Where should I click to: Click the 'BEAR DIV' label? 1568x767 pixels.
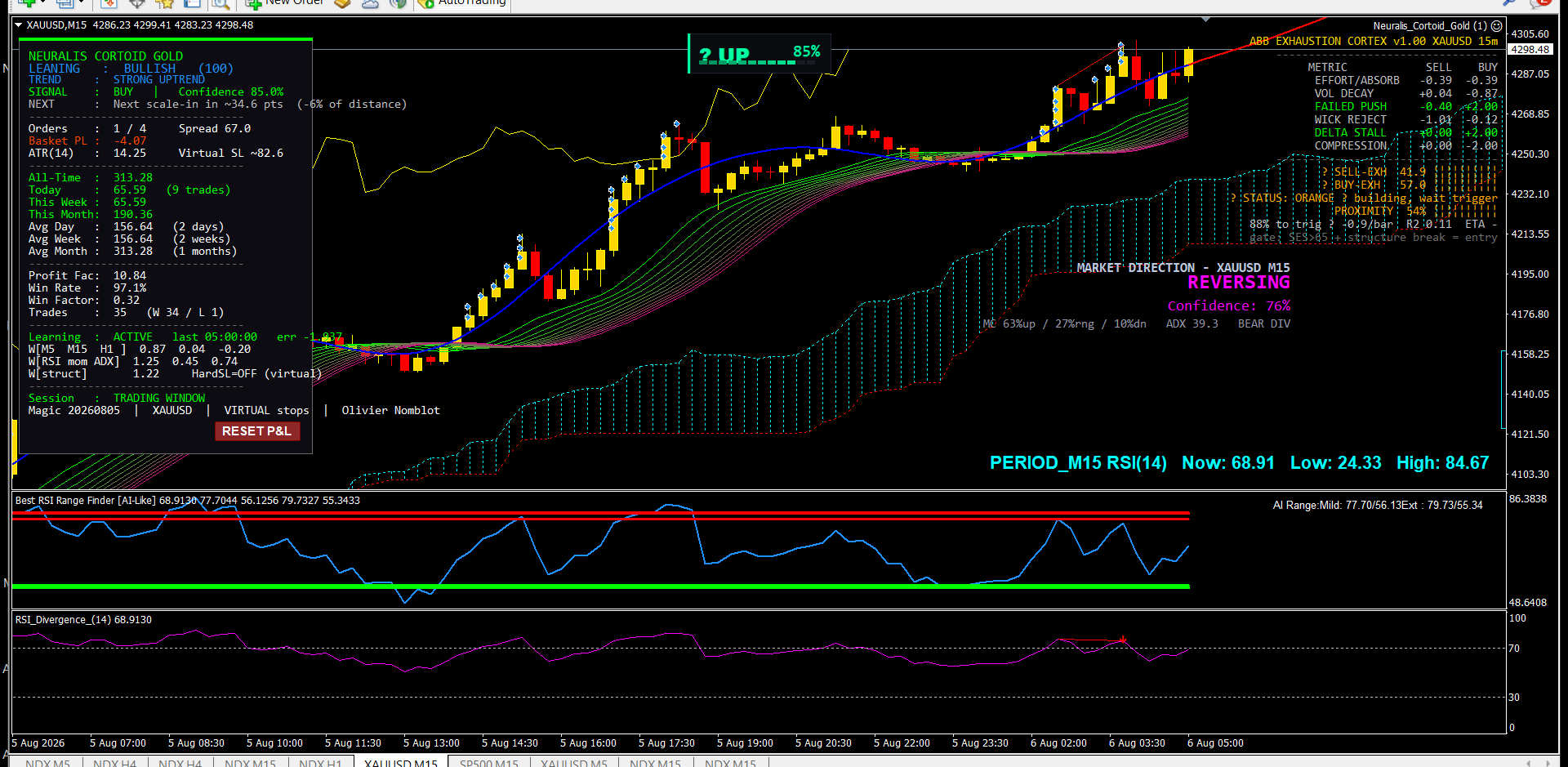point(1264,324)
